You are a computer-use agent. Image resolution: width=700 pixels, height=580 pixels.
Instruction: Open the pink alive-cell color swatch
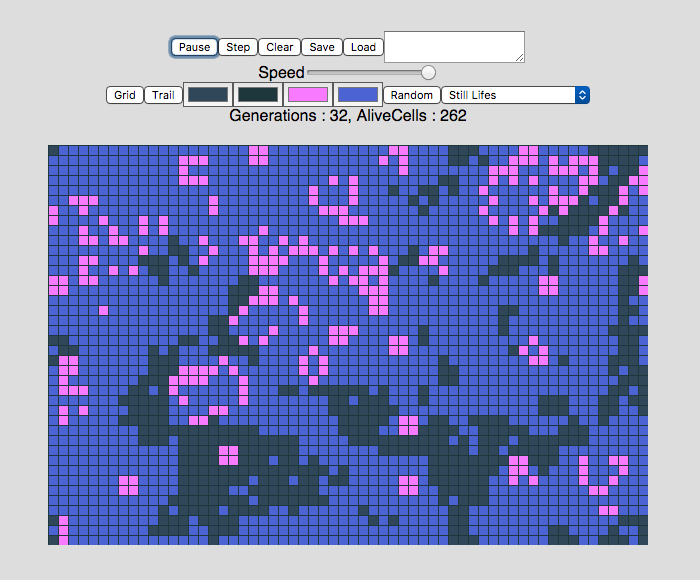pyautogui.click(x=308, y=95)
